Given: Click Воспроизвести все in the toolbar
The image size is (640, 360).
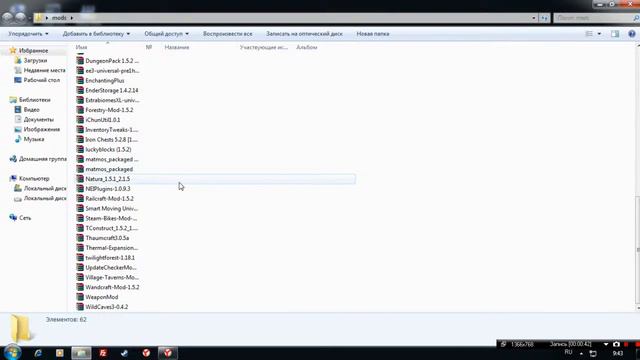Looking at the screenshot, I should click(x=227, y=34).
